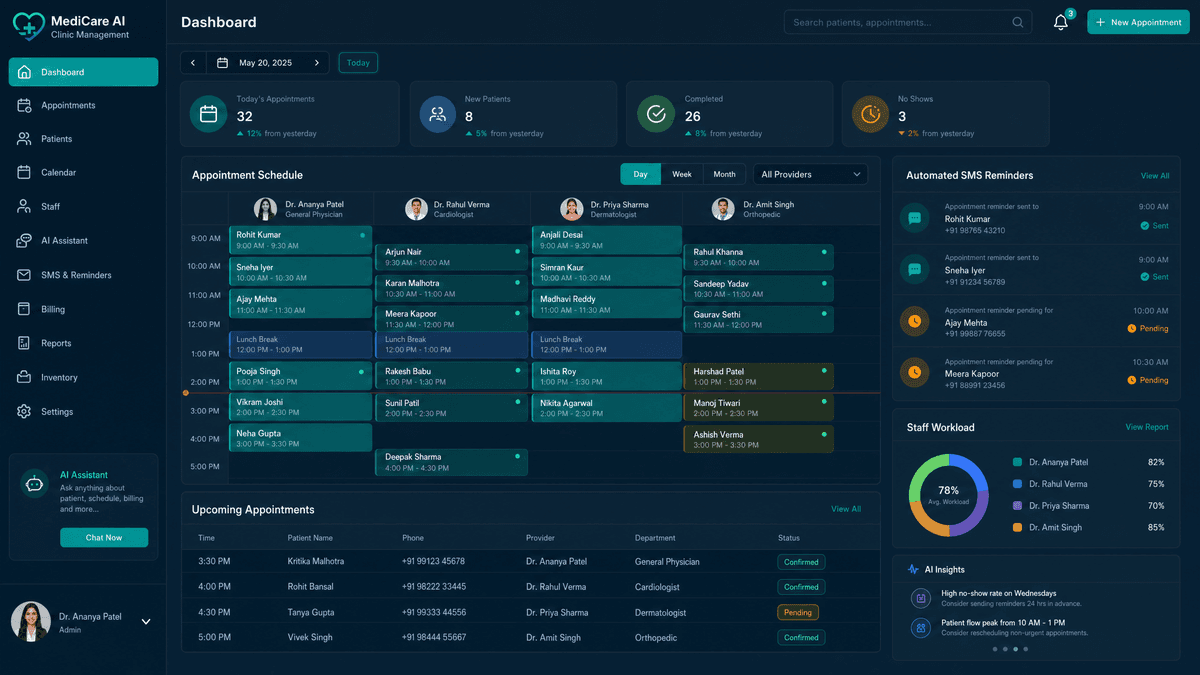
Task: Open AI Assistant in the sidebar
Action: coord(83,240)
